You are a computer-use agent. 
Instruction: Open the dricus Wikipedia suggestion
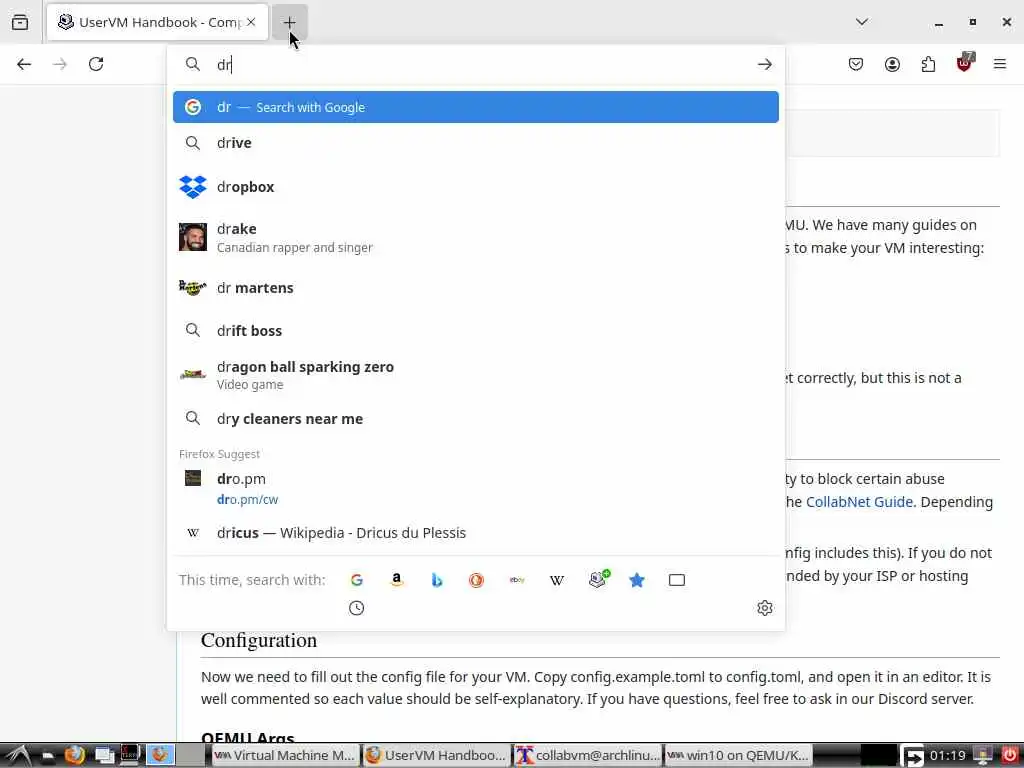click(475, 533)
